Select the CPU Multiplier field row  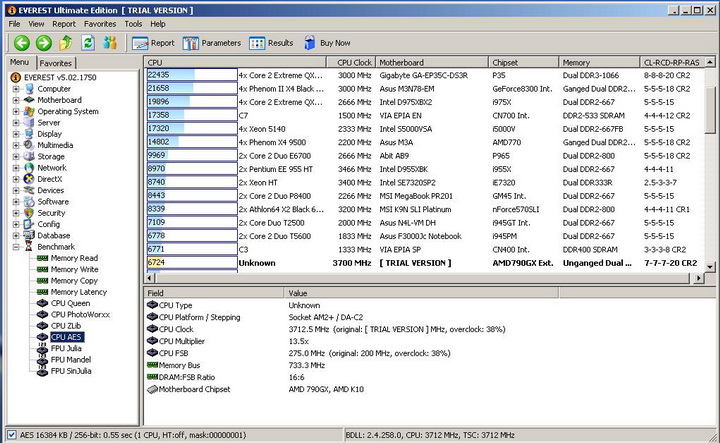click(351, 341)
